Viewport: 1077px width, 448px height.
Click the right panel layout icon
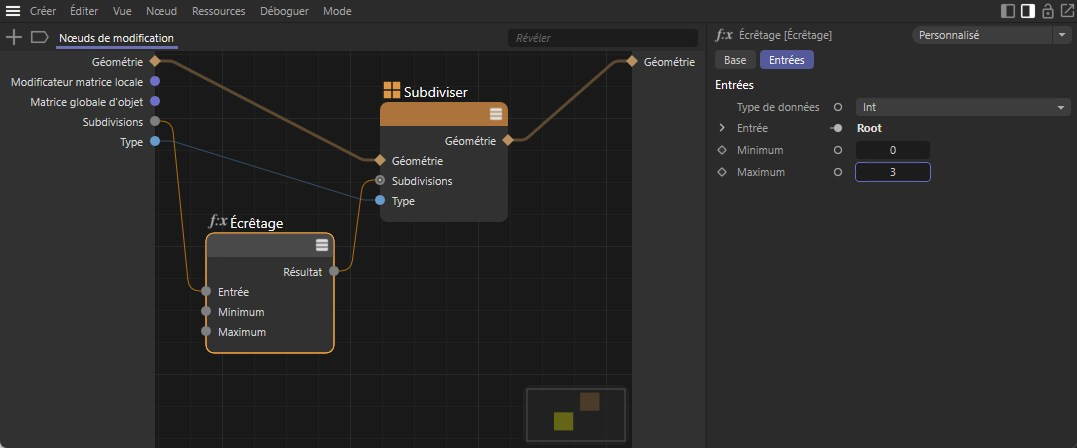[x=1027, y=11]
